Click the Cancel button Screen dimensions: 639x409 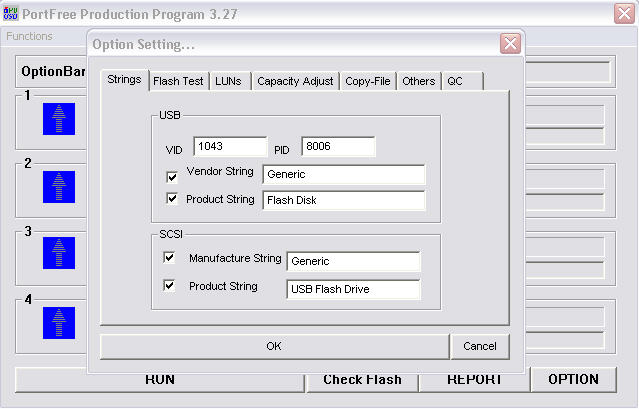pyautogui.click(x=480, y=346)
